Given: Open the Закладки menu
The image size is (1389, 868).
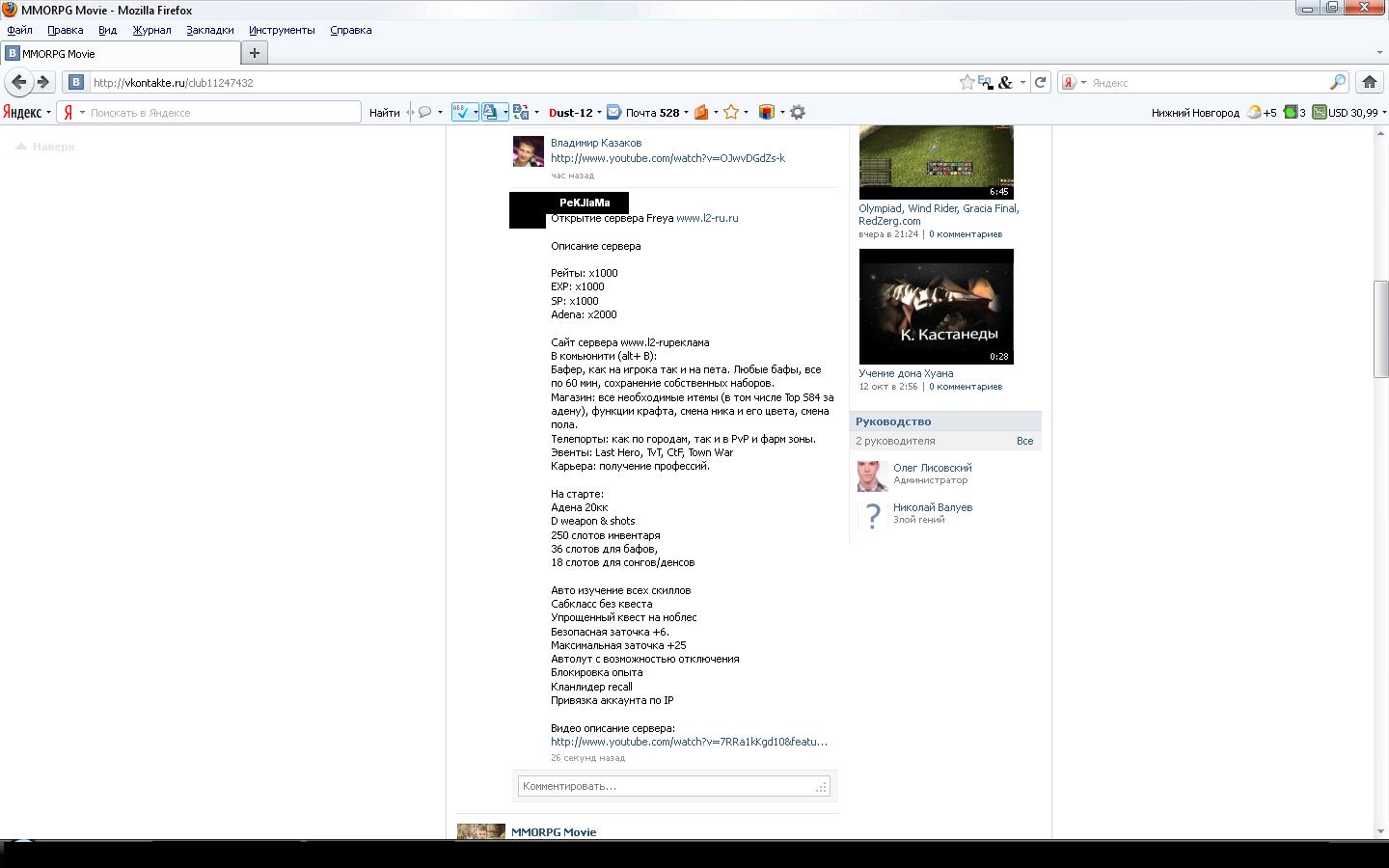Looking at the screenshot, I should pos(209,30).
